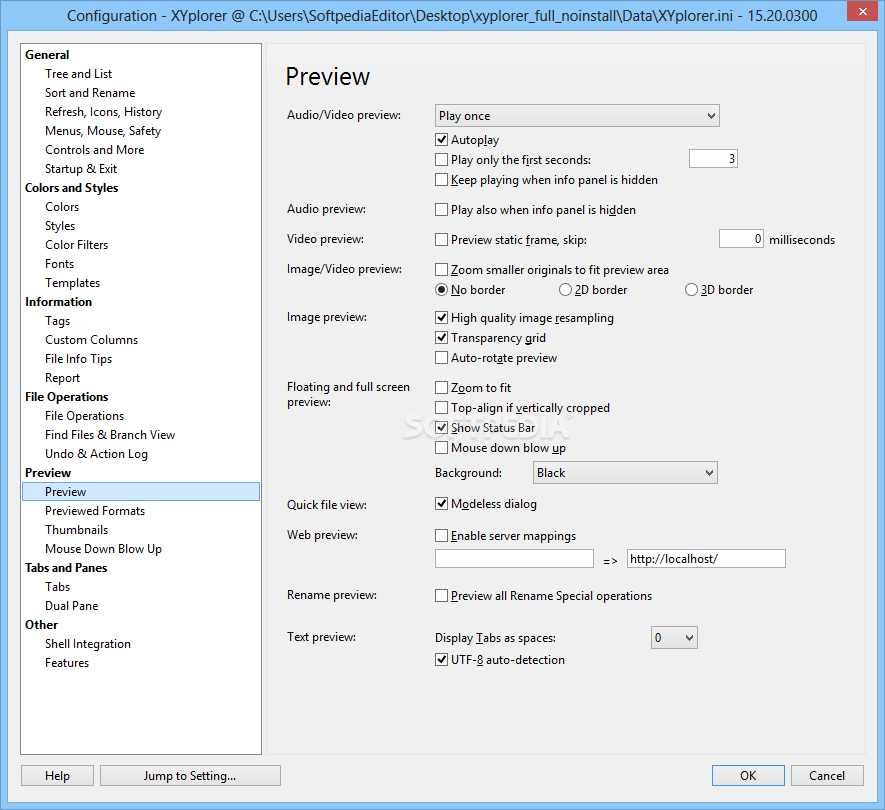
Task: Enable Keep playing when info panel hidden
Action: pos(441,179)
